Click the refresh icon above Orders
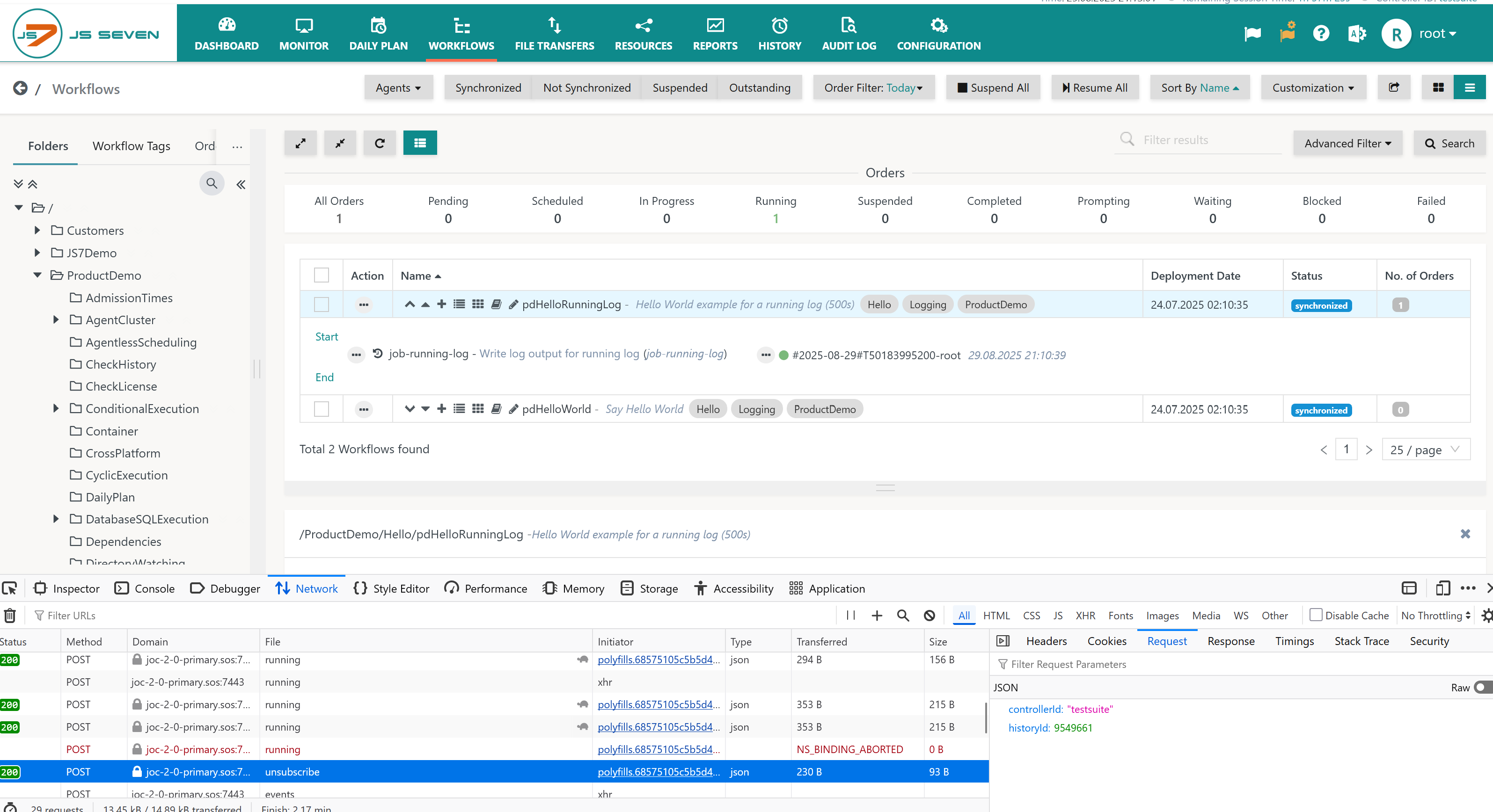 click(x=380, y=143)
